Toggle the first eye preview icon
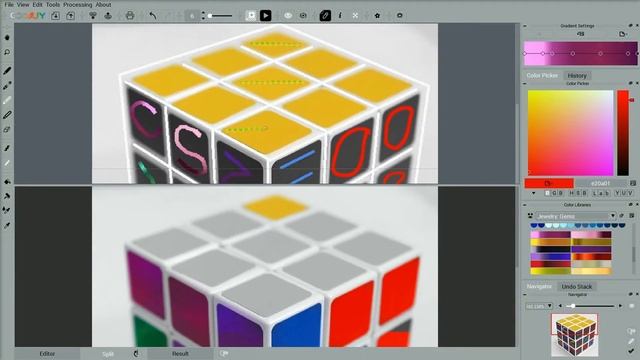Viewport: 640px width, 360px height. click(x=288, y=16)
